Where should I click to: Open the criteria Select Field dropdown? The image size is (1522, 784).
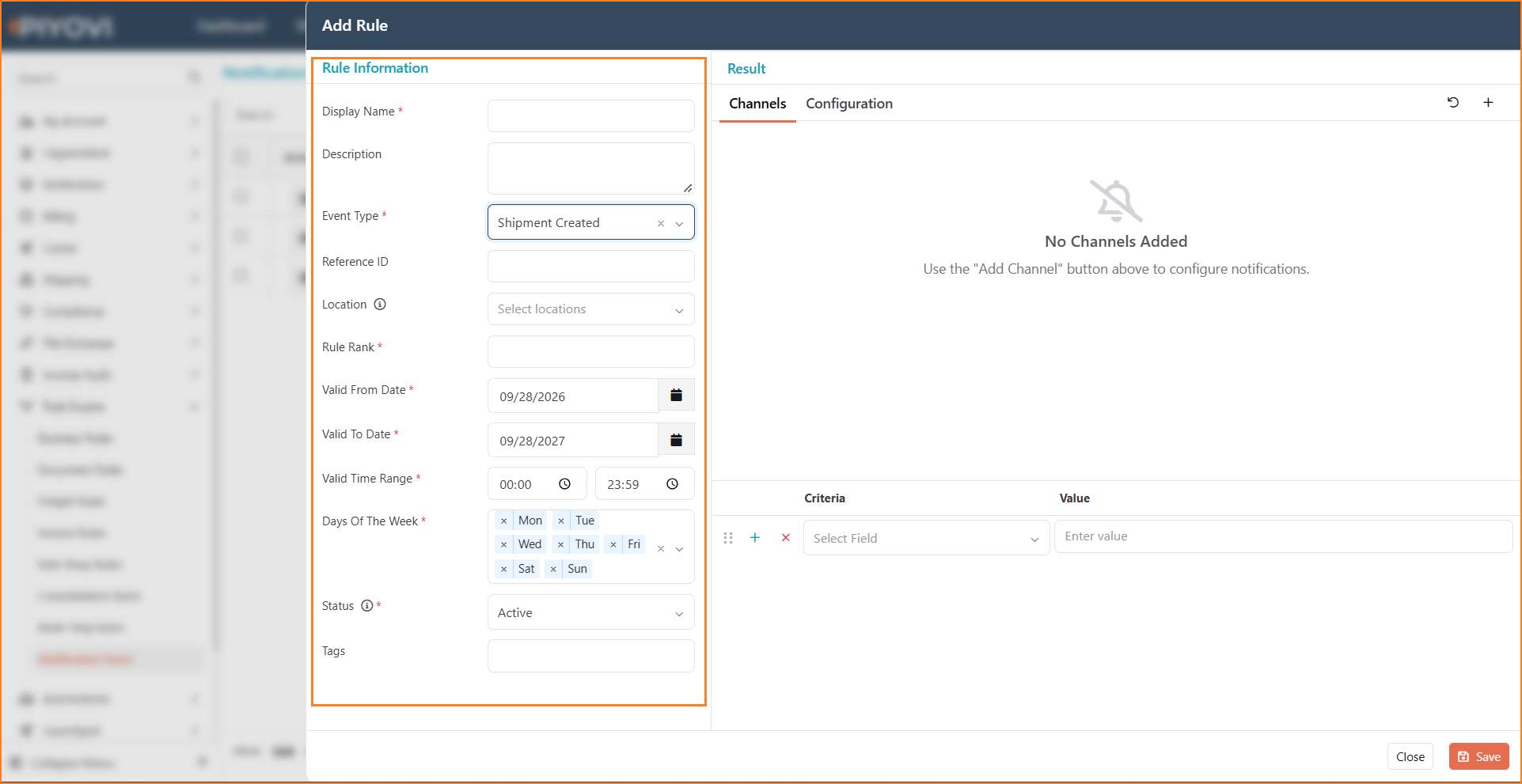[x=926, y=538]
